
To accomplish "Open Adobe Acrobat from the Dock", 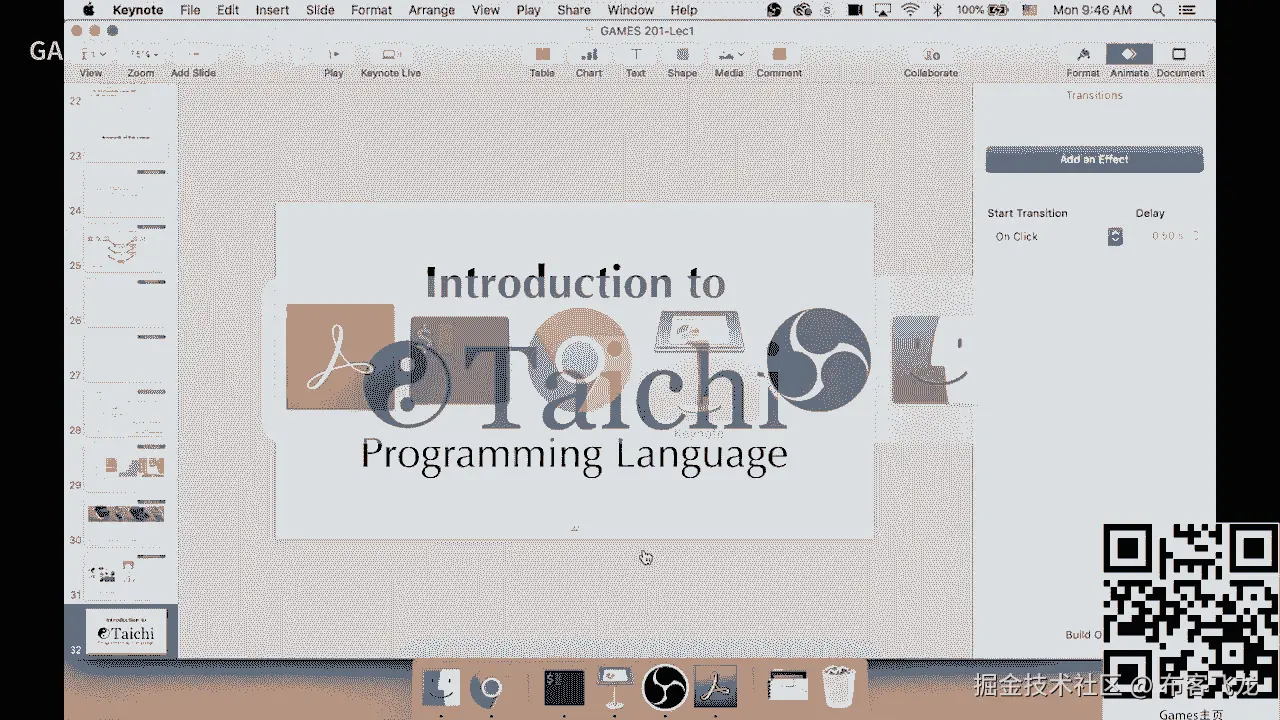I will pos(716,688).
